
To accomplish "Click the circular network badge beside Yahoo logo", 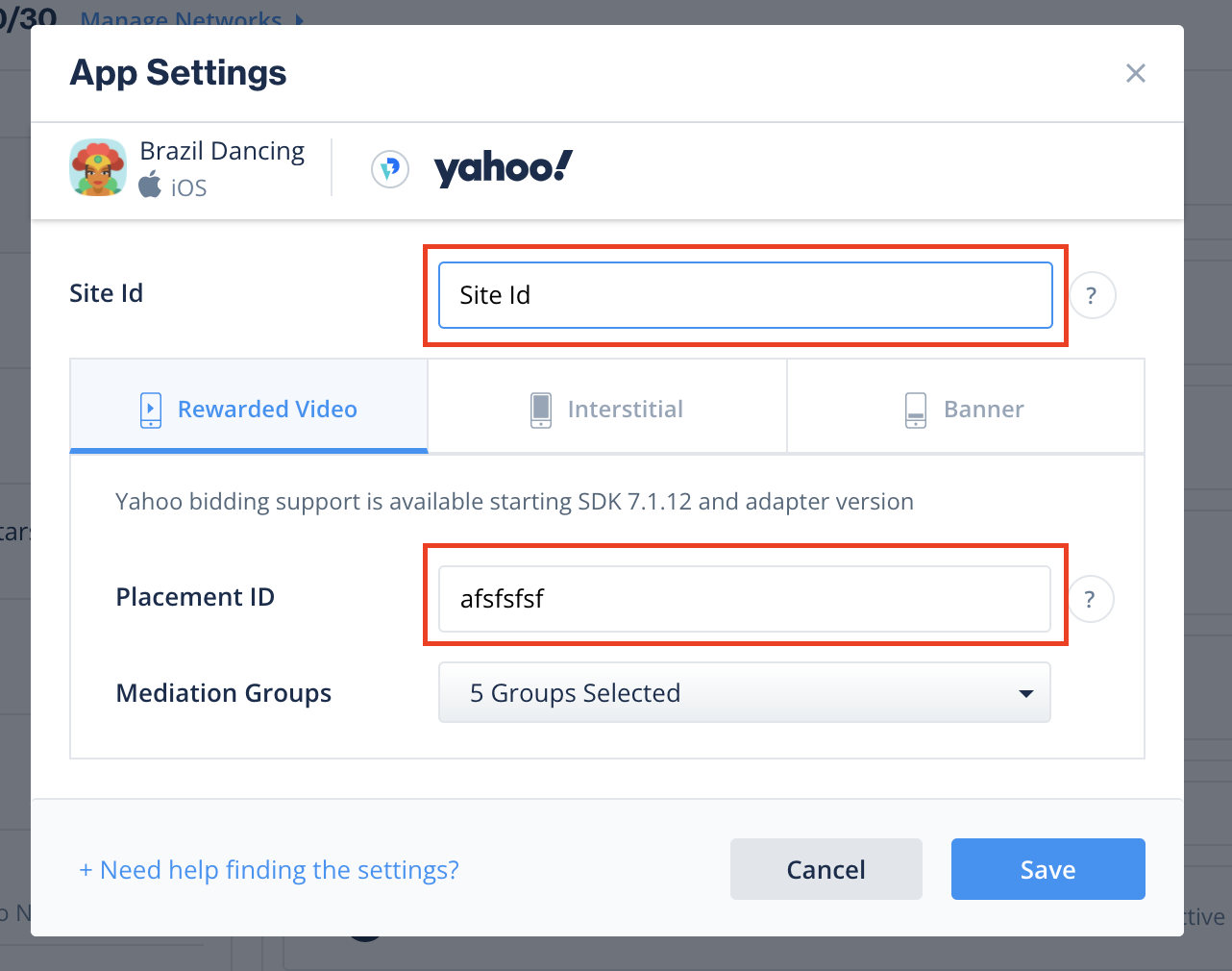I will (389, 167).
